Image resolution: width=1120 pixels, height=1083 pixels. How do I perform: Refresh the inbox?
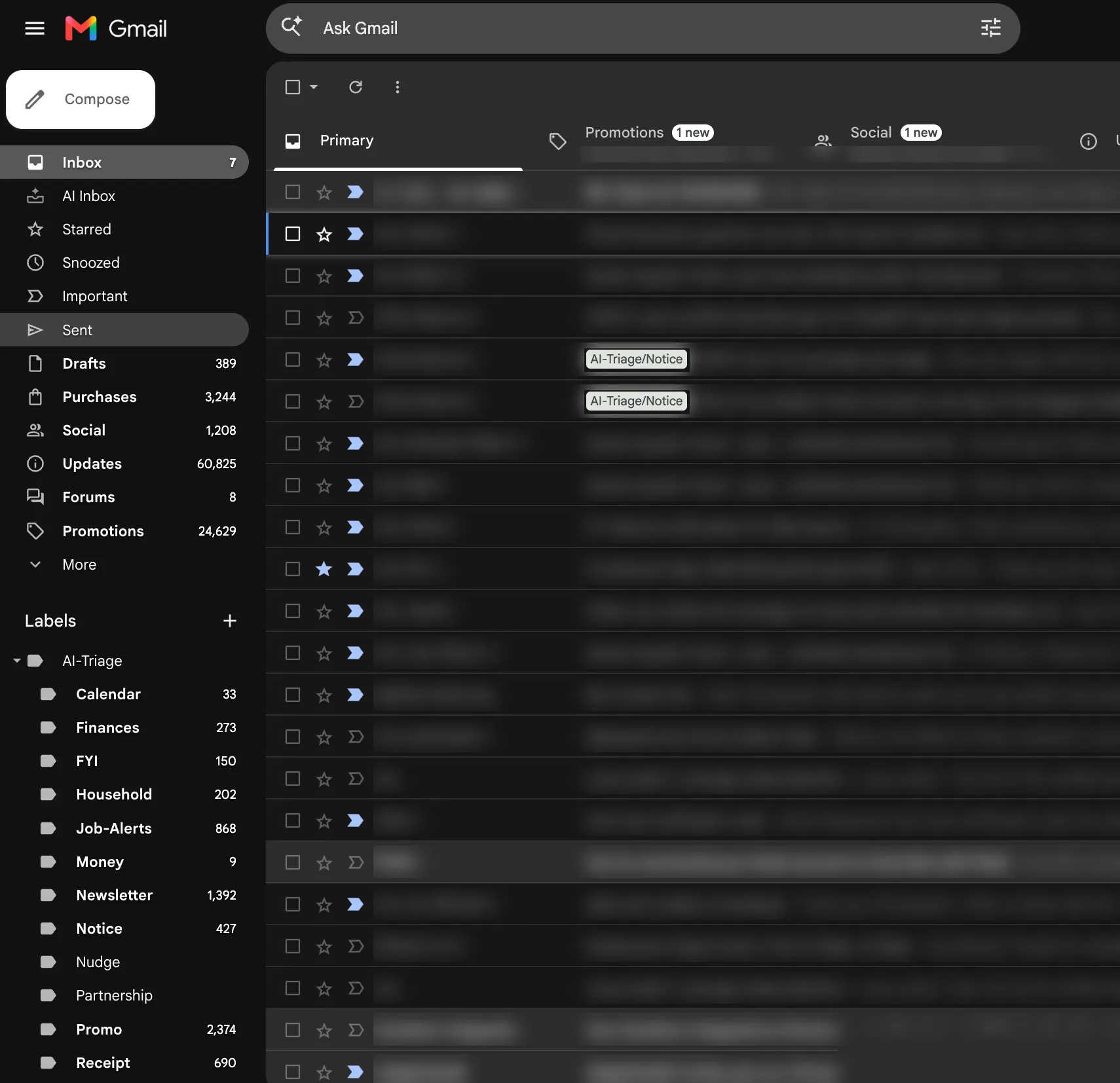coord(356,87)
